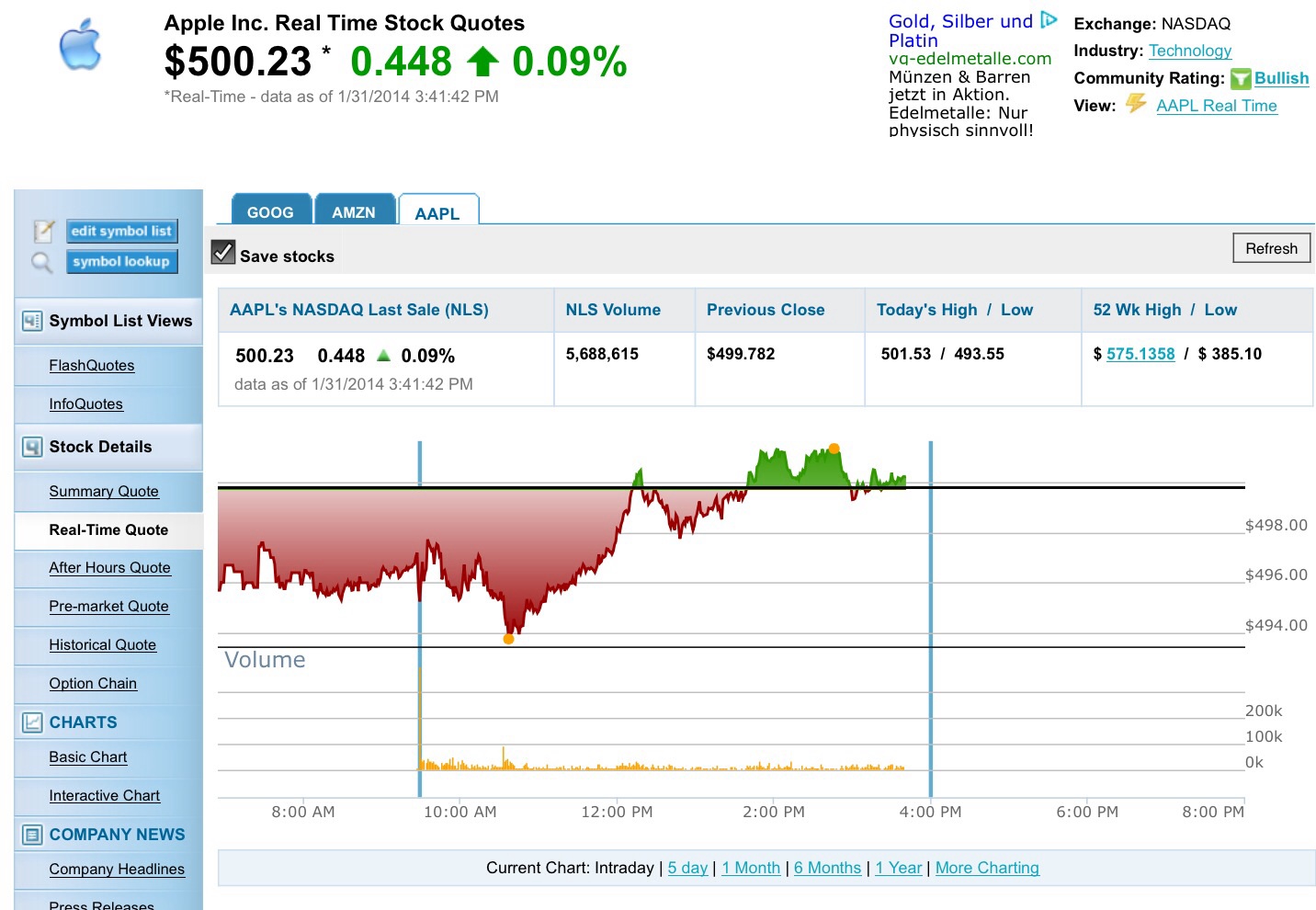Select the AAPL tab
This screenshot has height=910, width=1316.
click(437, 211)
